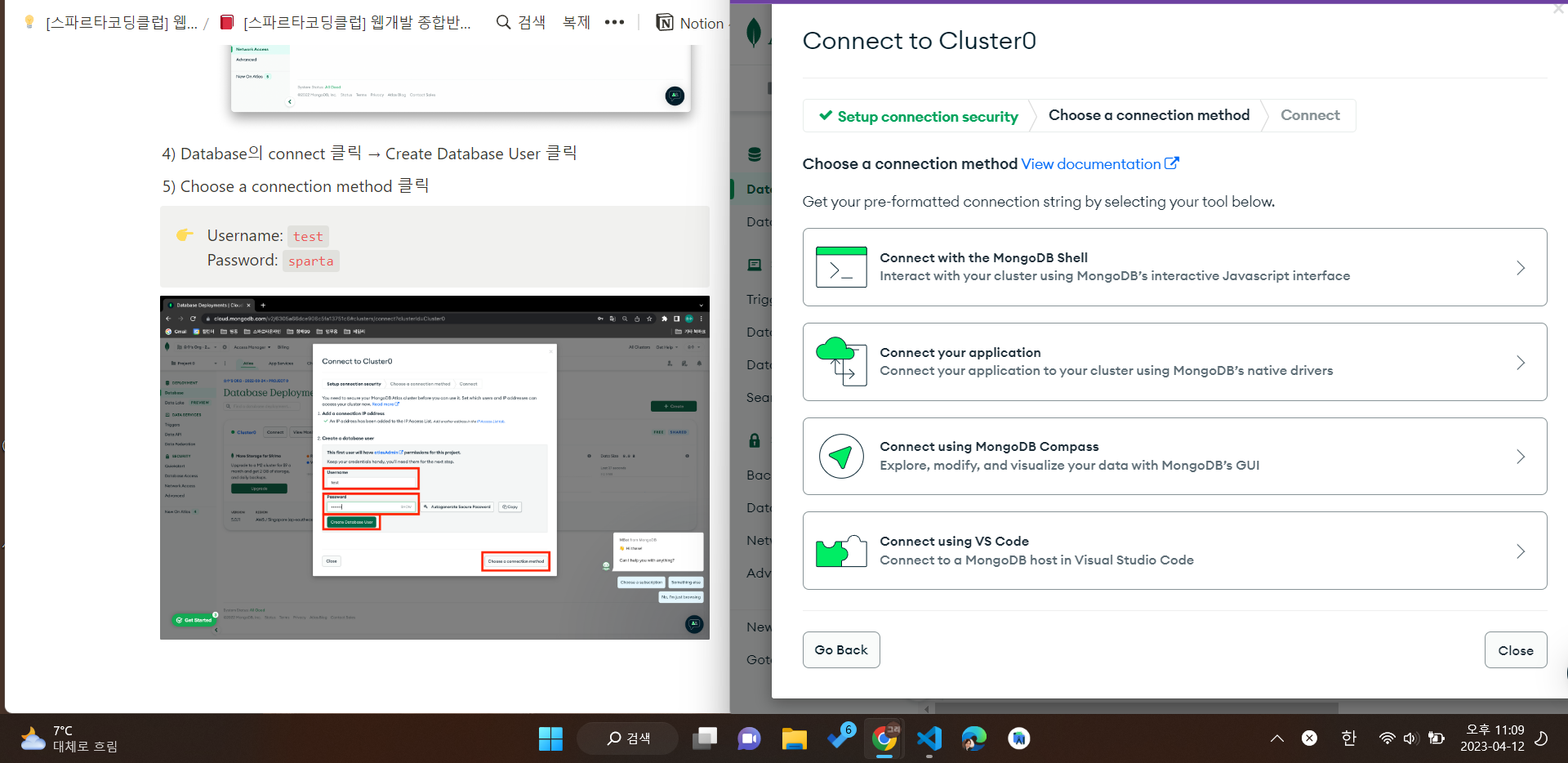Click the battery status icon
The width and height of the screenshot is (1568, 763).
pos(1437,738)
